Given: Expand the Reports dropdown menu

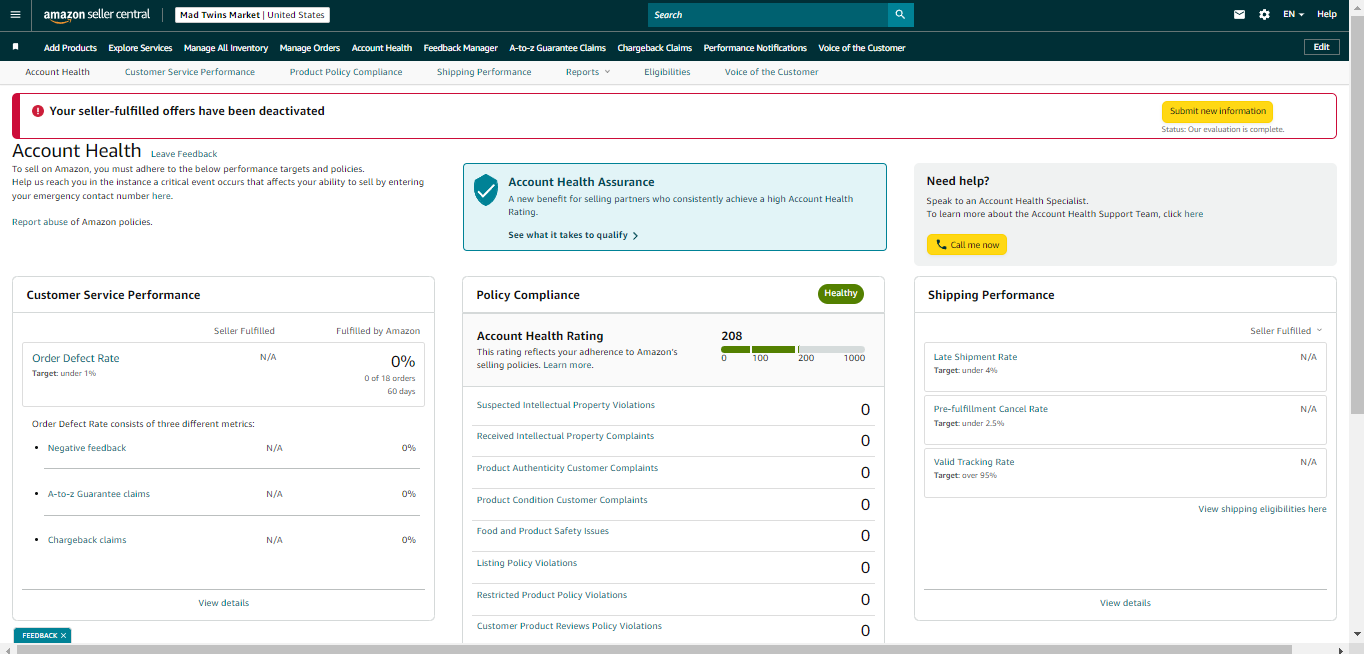Looking at the screenshot, I should click(588, 72).
